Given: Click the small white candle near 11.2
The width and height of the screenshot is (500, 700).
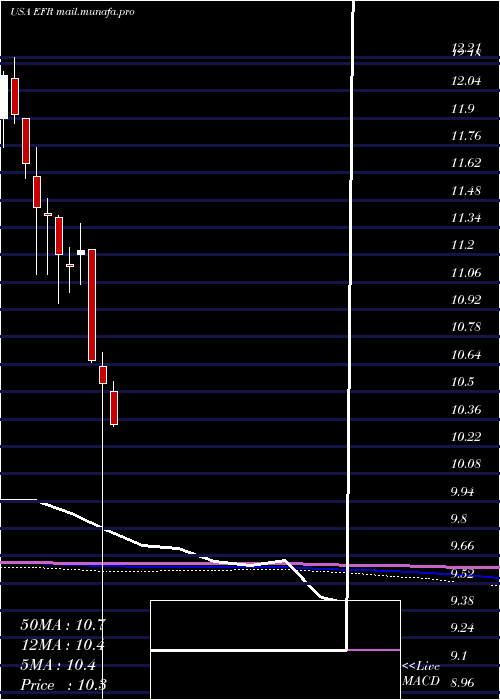Looking at the screenshot, I should (81, 252).
